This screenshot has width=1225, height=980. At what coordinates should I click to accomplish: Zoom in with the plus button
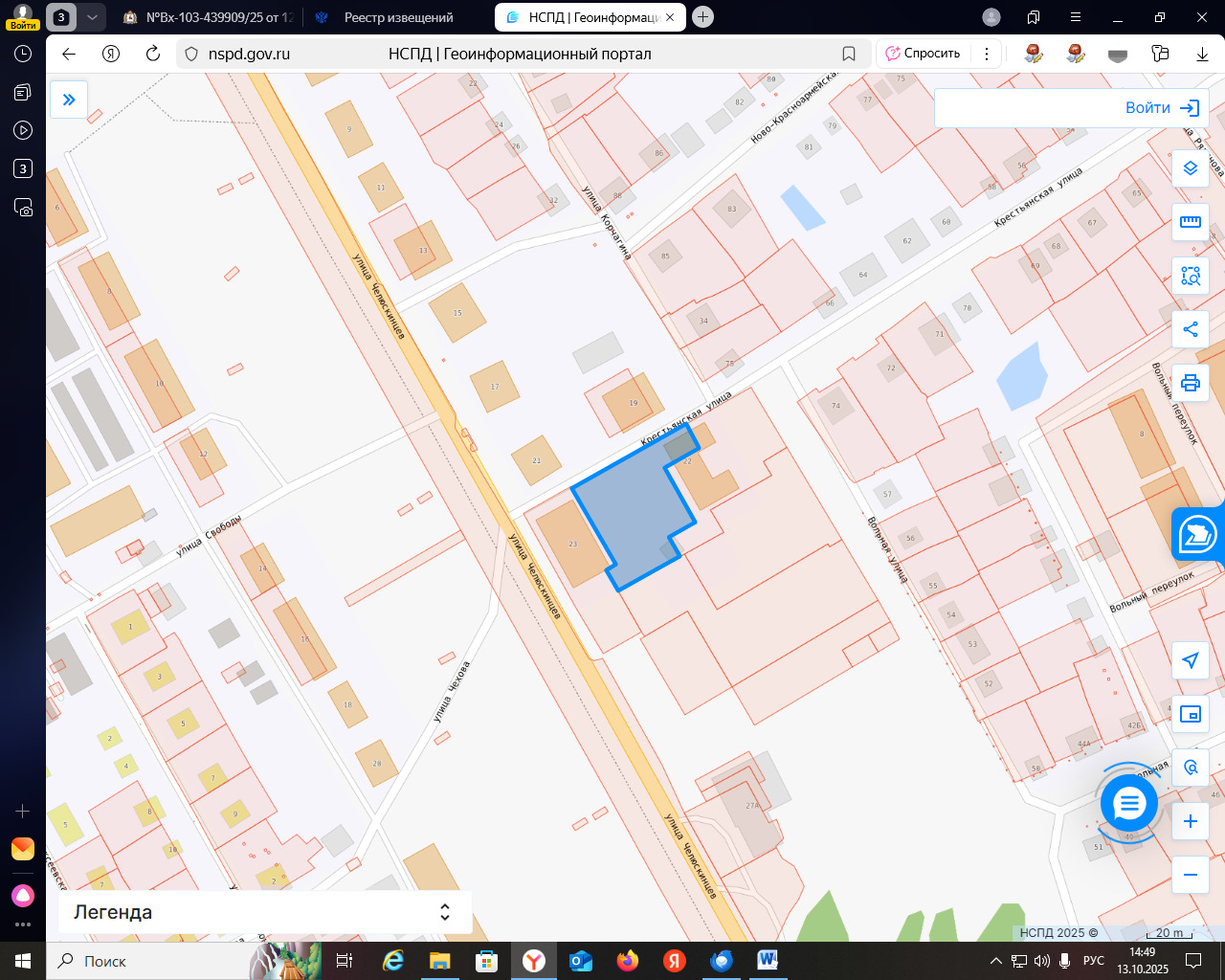[x=1191, y=821]
